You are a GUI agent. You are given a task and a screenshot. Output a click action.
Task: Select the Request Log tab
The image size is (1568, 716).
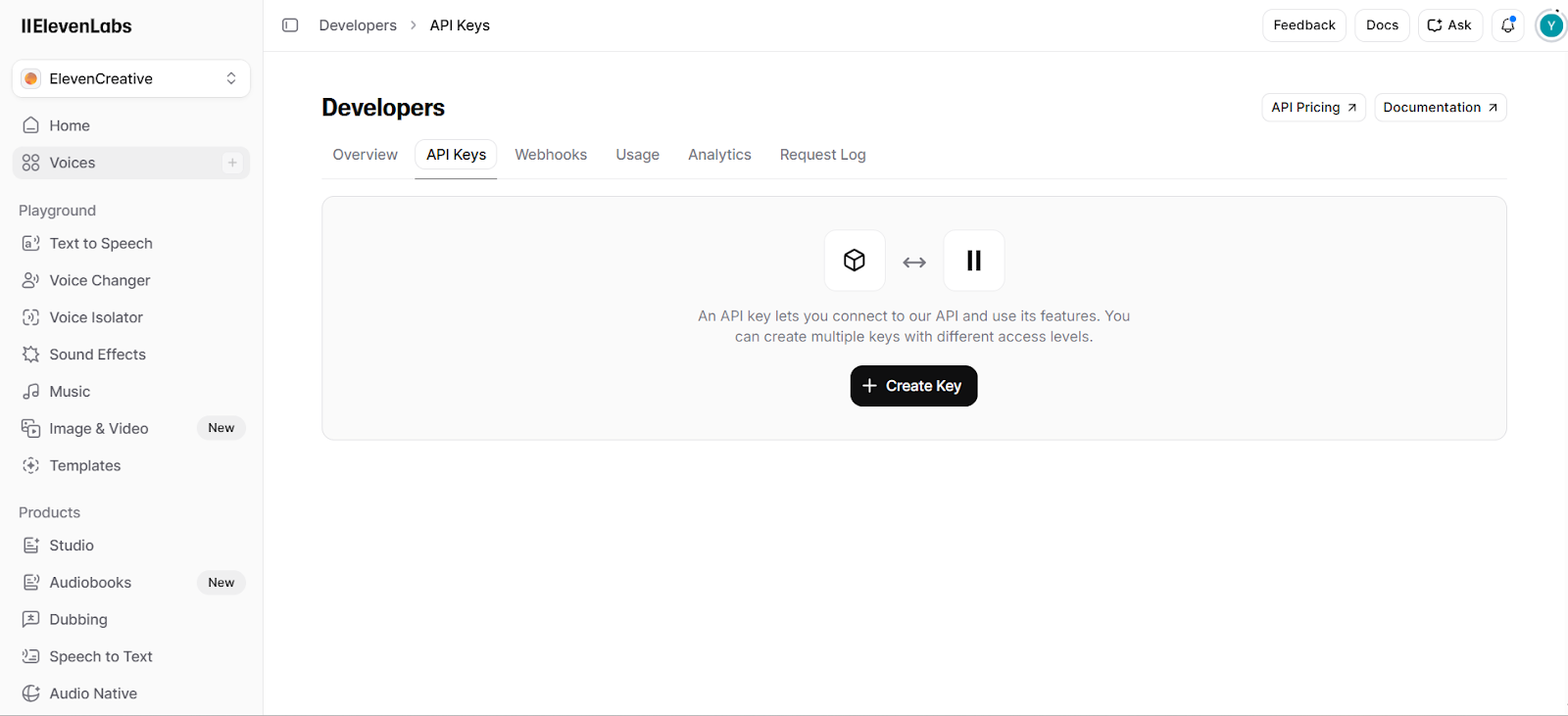pyautogui.click(x=822, y=155)
